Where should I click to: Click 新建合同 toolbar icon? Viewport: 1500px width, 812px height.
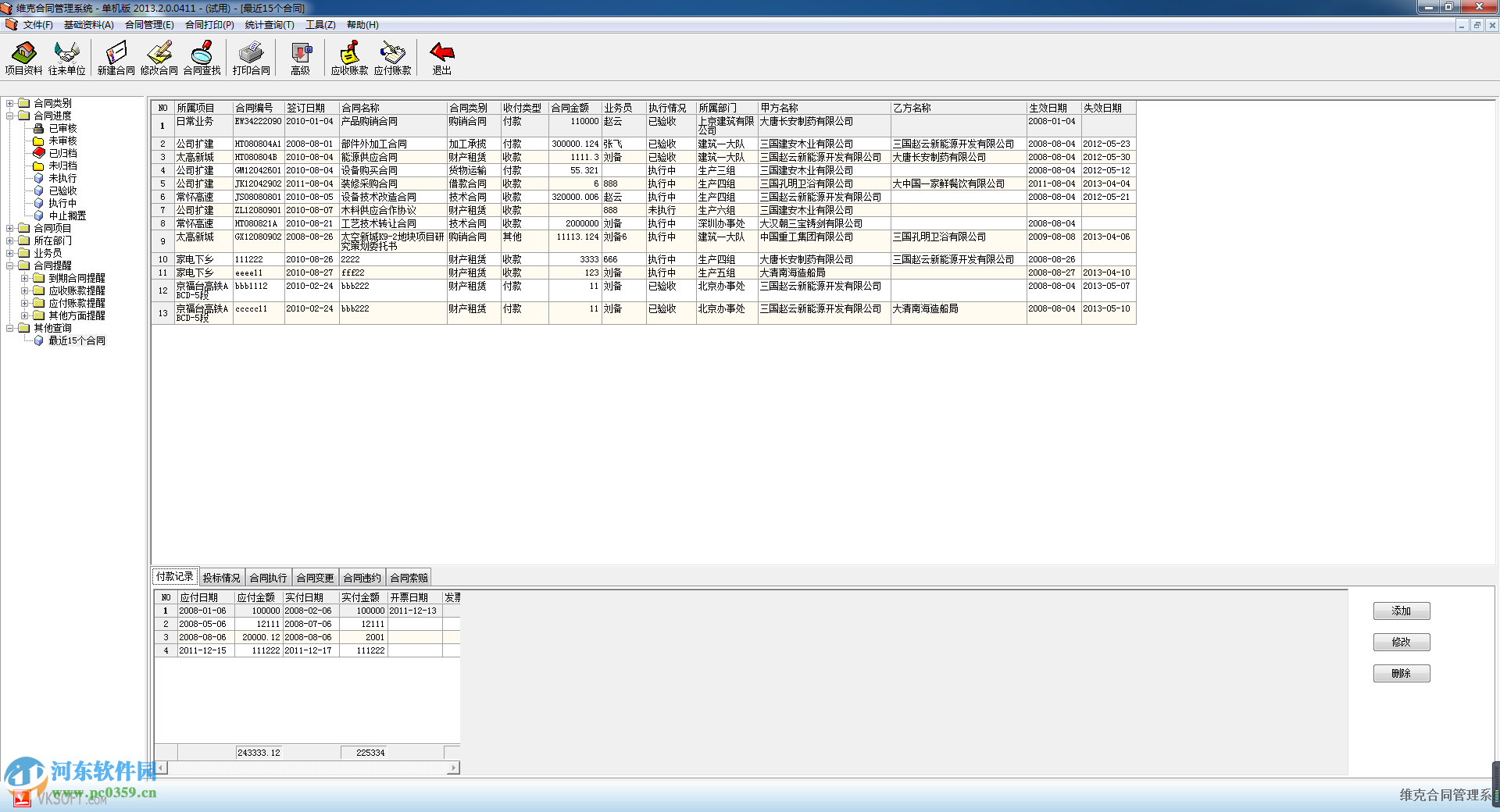pyautogui.click(x=116, y=59)
